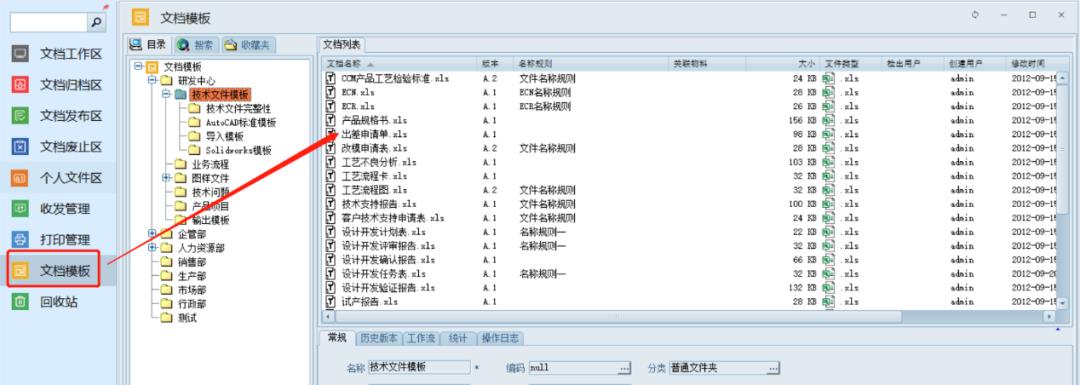Click document list horizontal scrollbar
This screenshot has height=385, width=1080.
tap(689, 317)
